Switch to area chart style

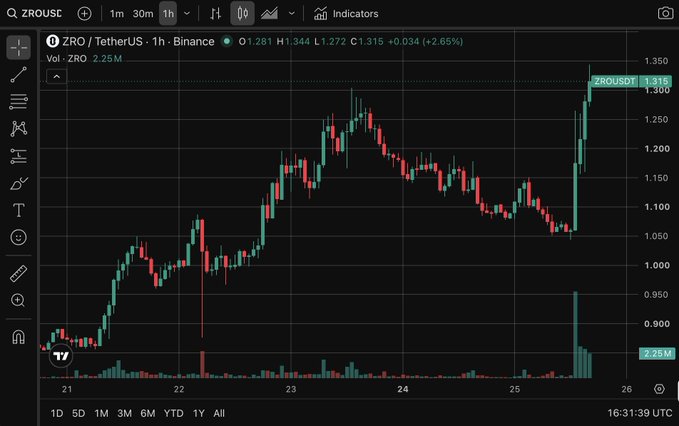coord(269,13)
